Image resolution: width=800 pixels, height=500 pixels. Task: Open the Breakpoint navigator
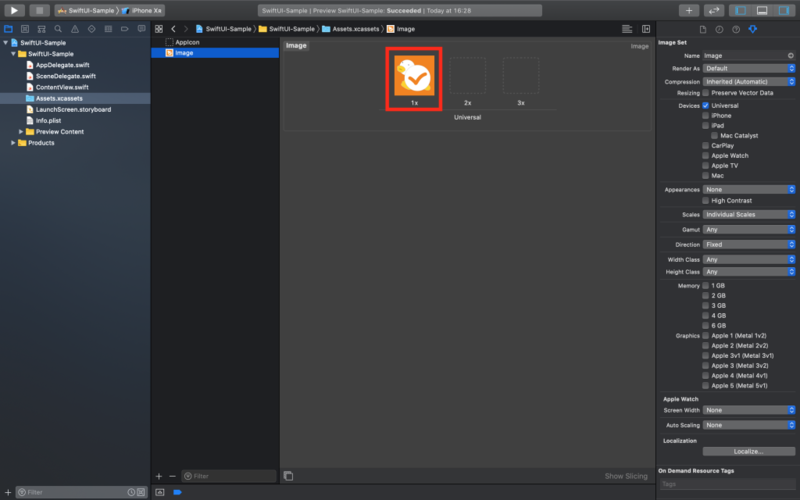(x=124, y=29)
